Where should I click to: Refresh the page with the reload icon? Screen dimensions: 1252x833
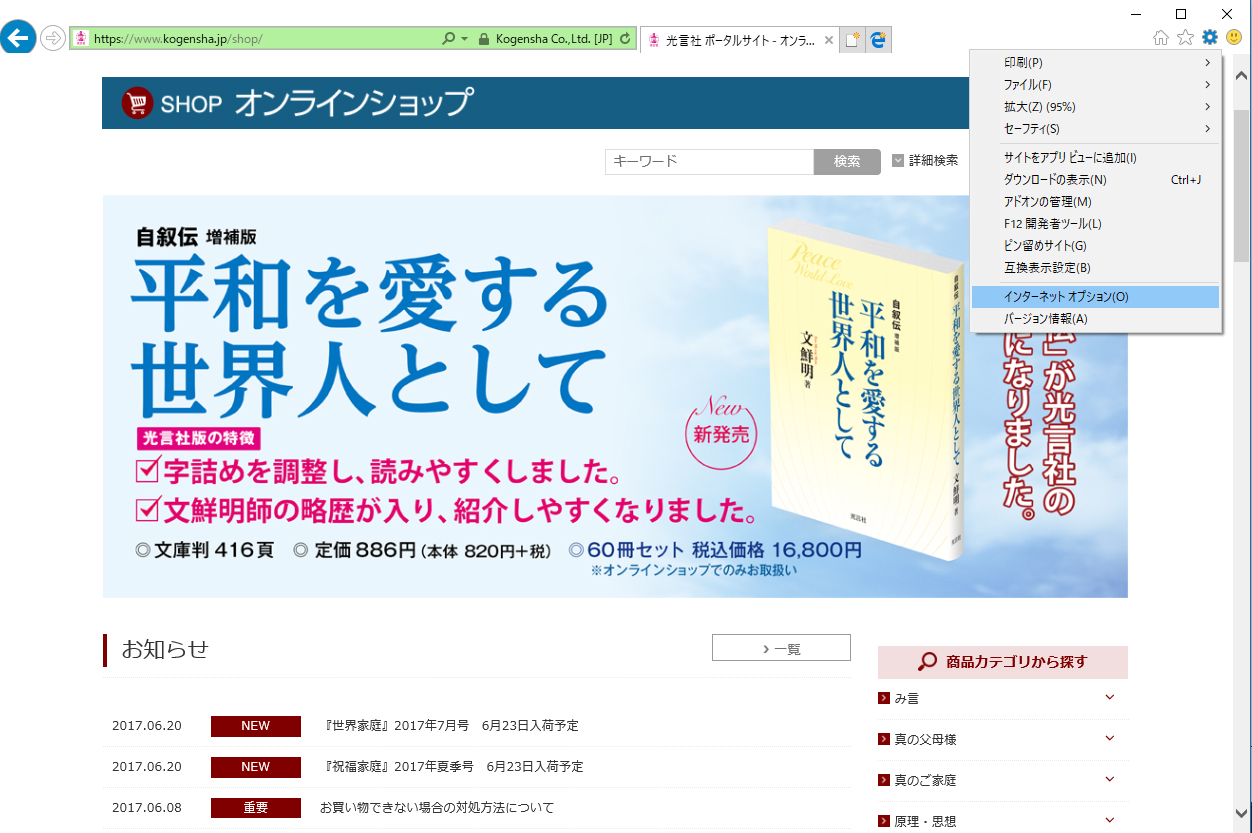coord(626,39)
